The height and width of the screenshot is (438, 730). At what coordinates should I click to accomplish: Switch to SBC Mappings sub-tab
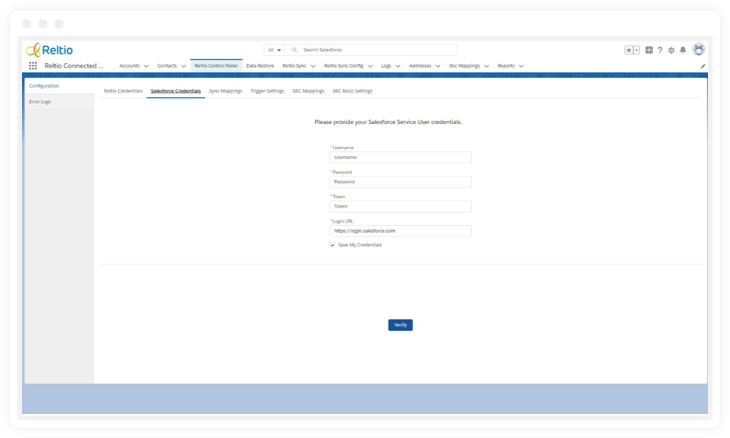[308, 91]
